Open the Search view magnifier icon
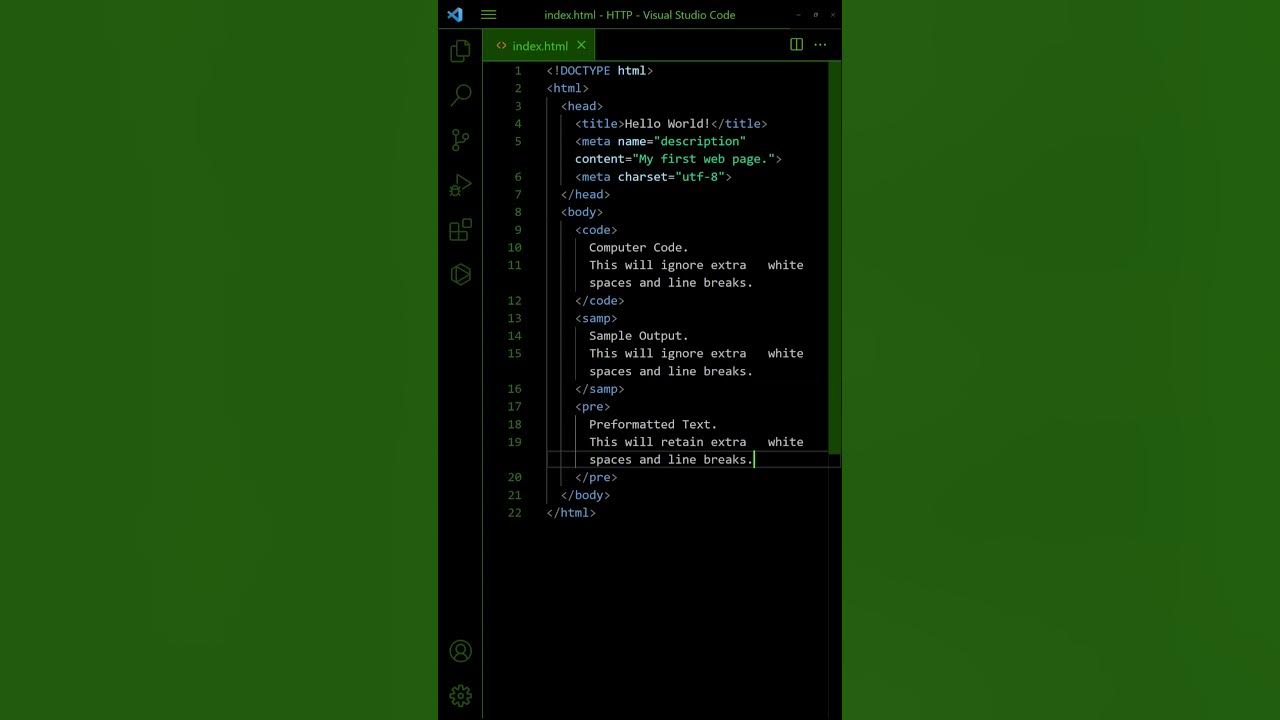 click(x=460, y=95)
